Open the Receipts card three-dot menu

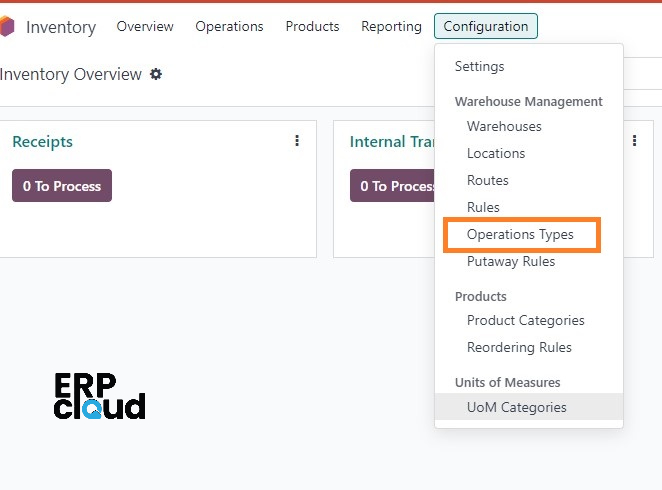[297, 141]
